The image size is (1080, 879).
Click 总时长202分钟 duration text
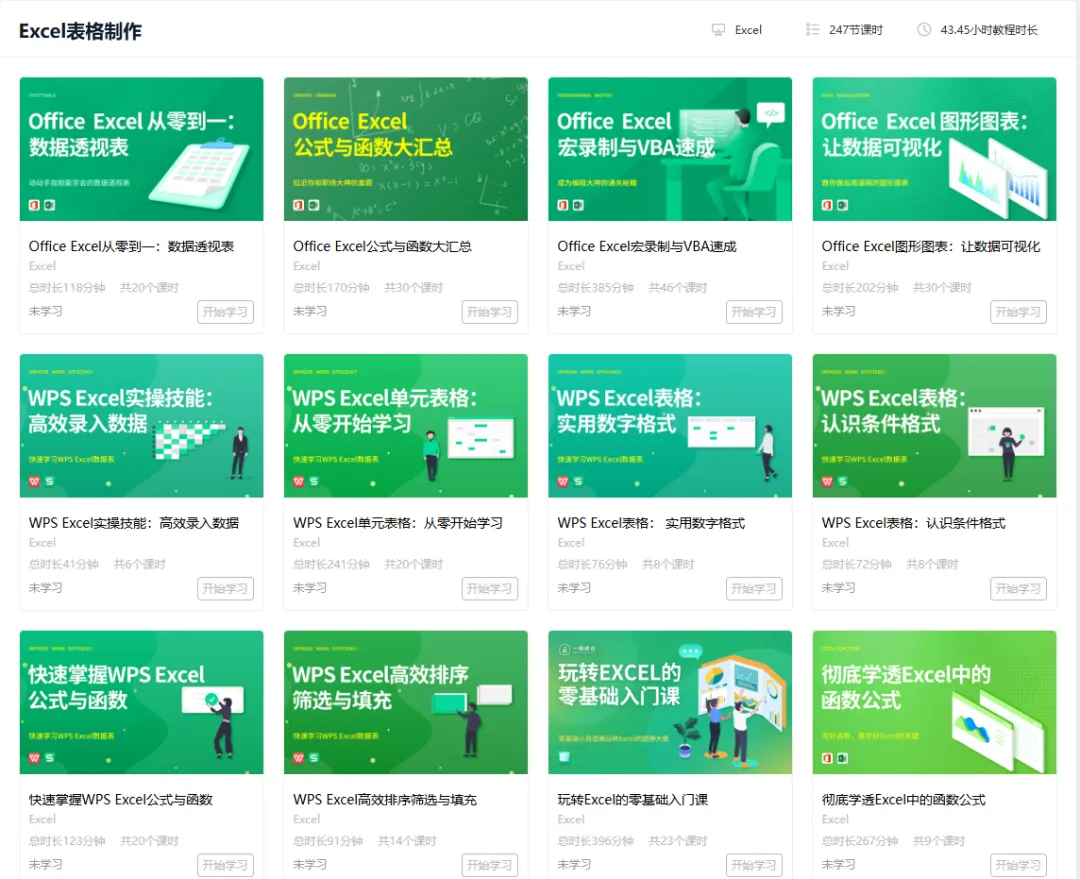pos(860,288)
